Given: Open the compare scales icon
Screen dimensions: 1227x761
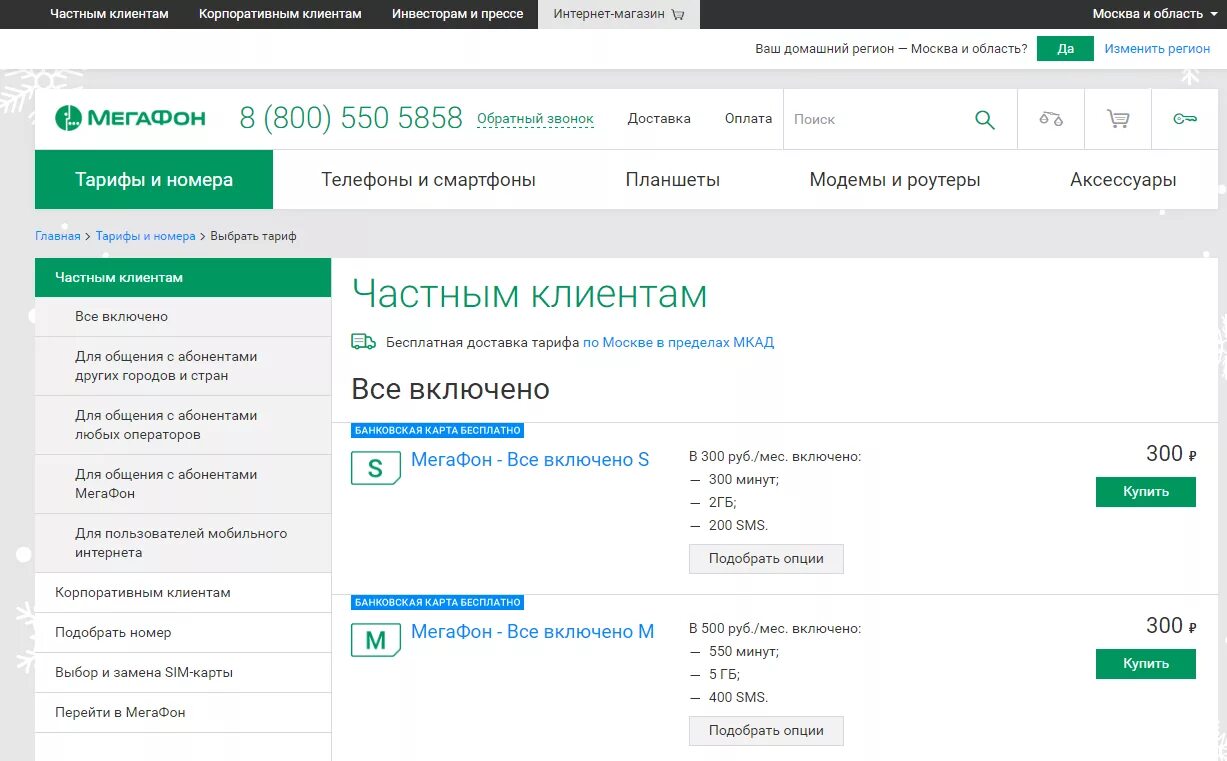Looking at the screenshot, I should tap(1051, 119).
